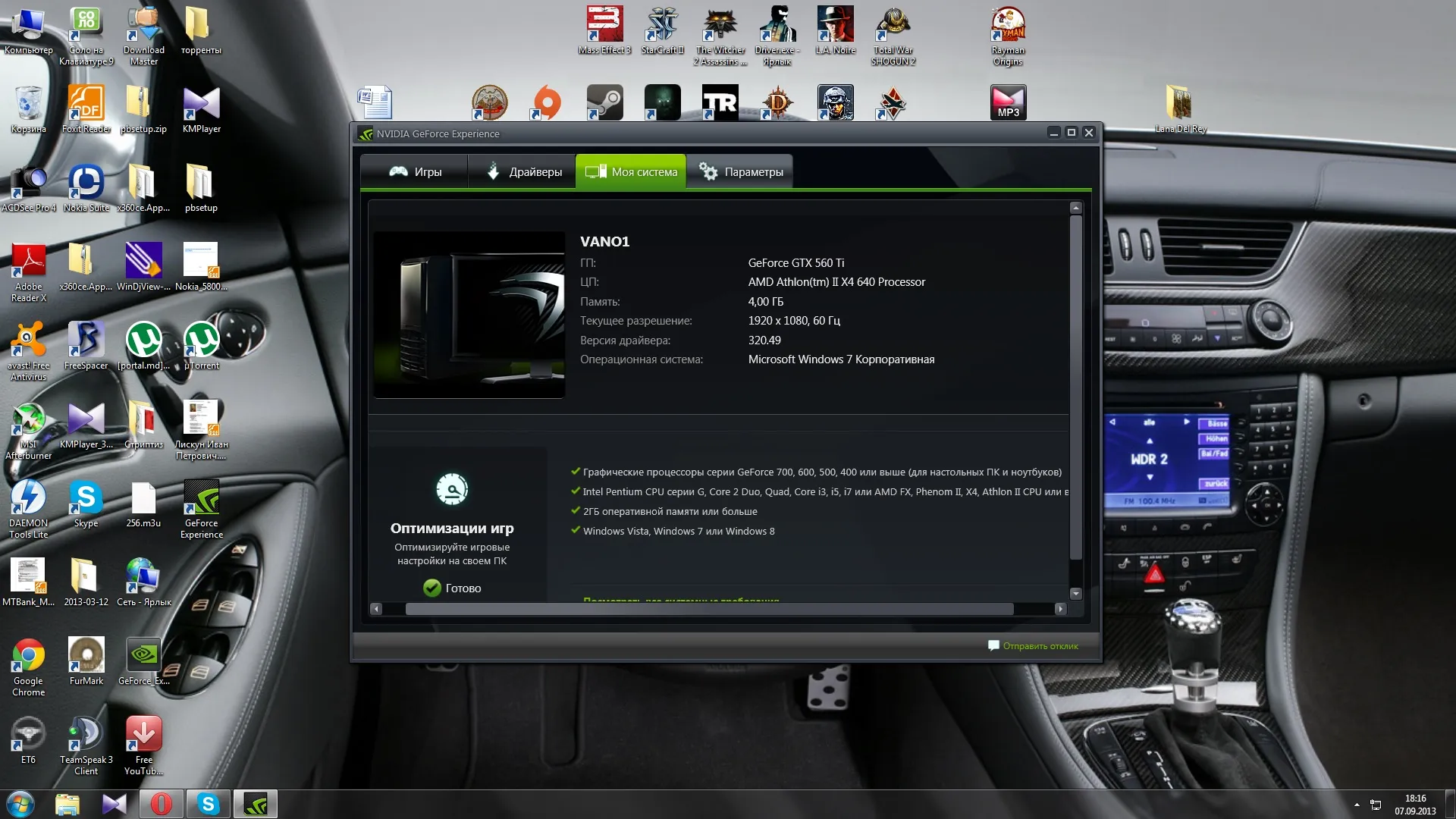This screenshot has height=819, width=1456.
Task: Click the Оптимизации игр icon
Action: 452,490
